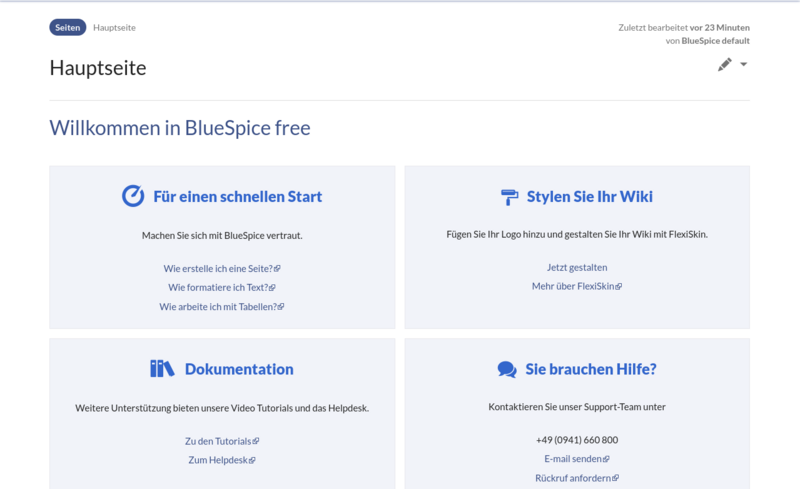Click the speedometer quick start icon
Viewport: 800px width, 489px height.
(x=133, y=196)
